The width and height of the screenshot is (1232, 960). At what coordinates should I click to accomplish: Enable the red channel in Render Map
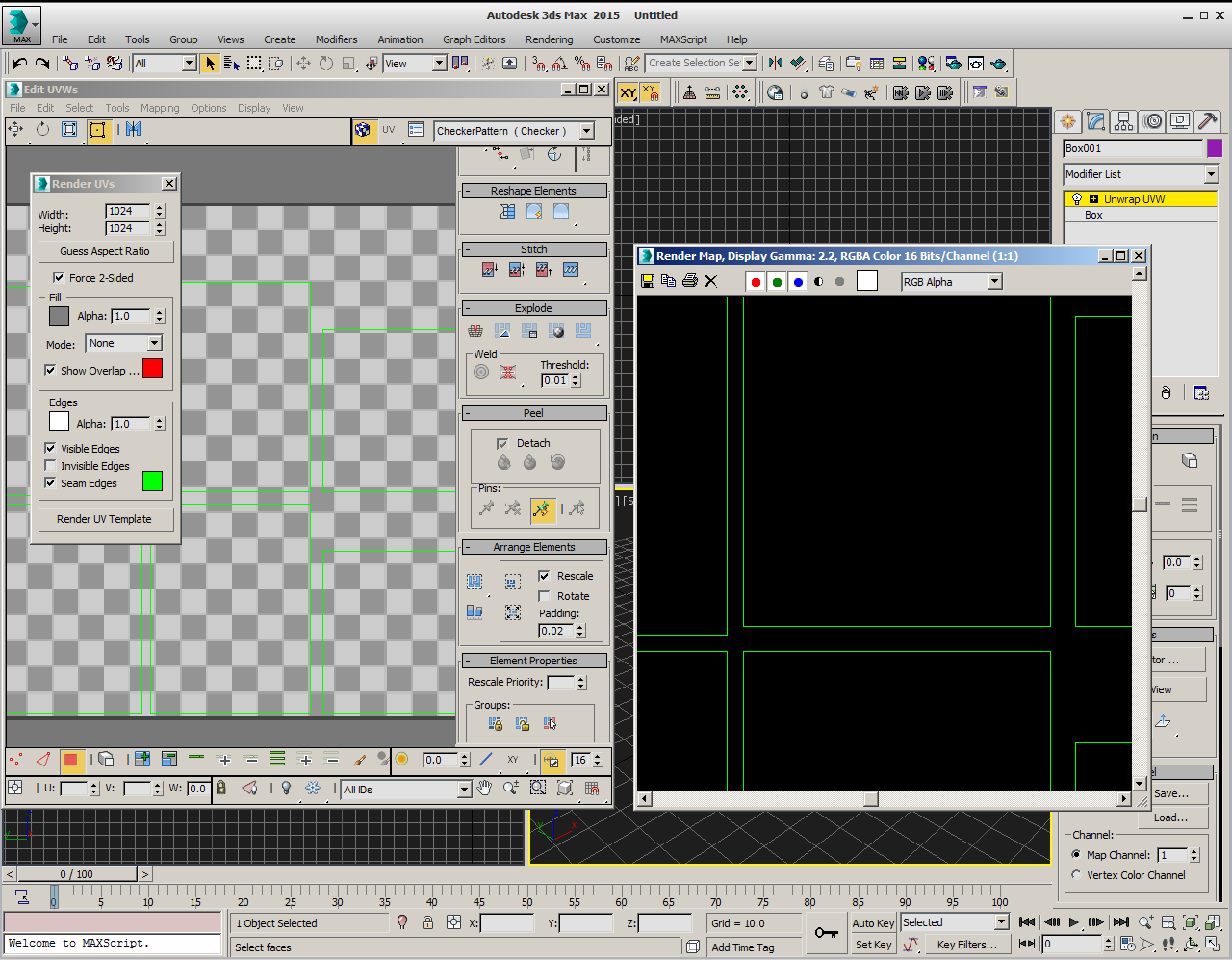(756, 281)
